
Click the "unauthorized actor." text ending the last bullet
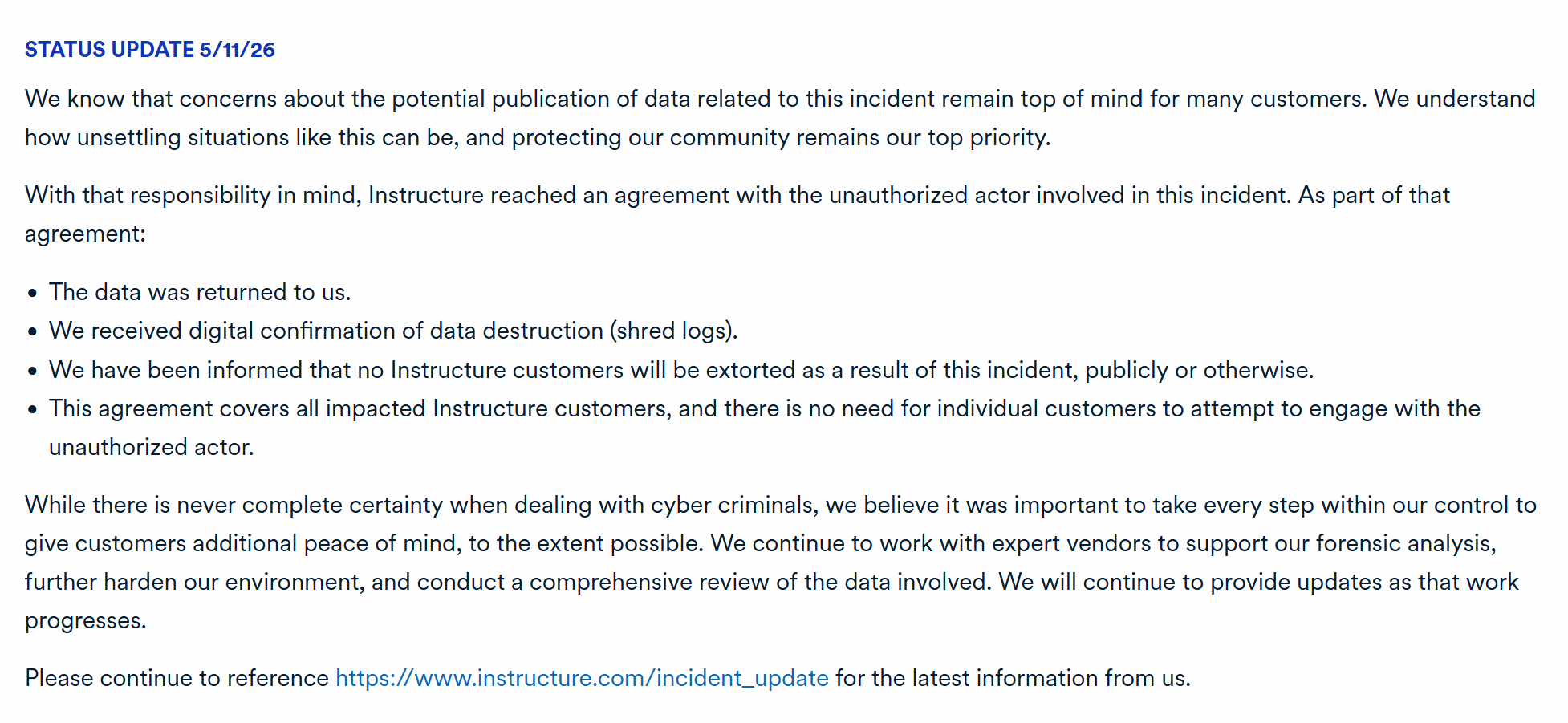152,447
